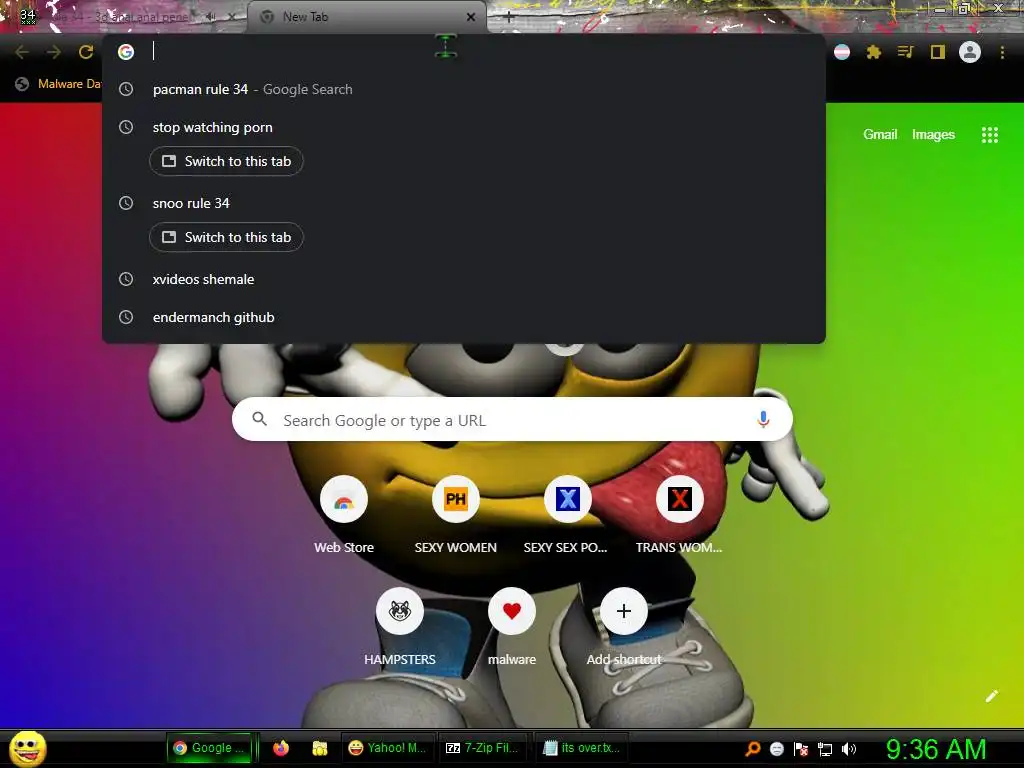Click the clock icon beside 'pacman rule 34'

126,89
